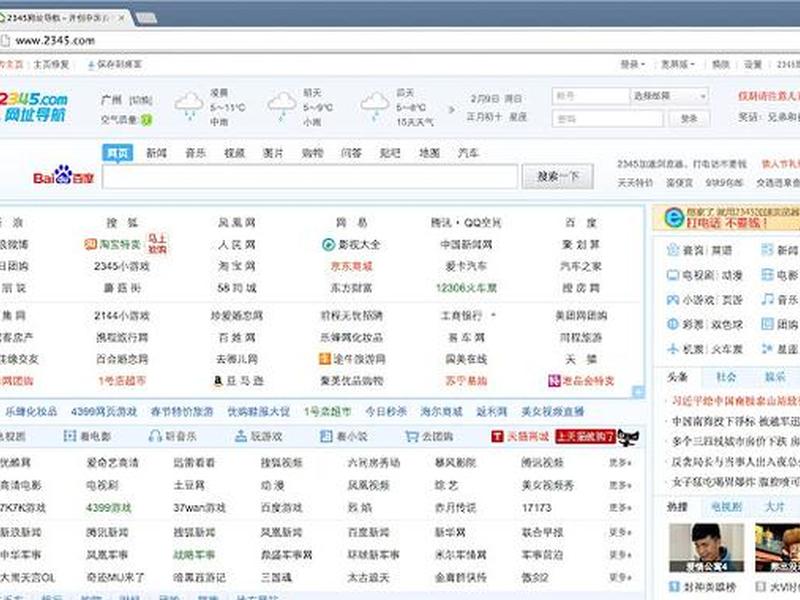Screen dimensions: 800x600
Task: Open the 京东商城 link
Action: coord(352,266)
